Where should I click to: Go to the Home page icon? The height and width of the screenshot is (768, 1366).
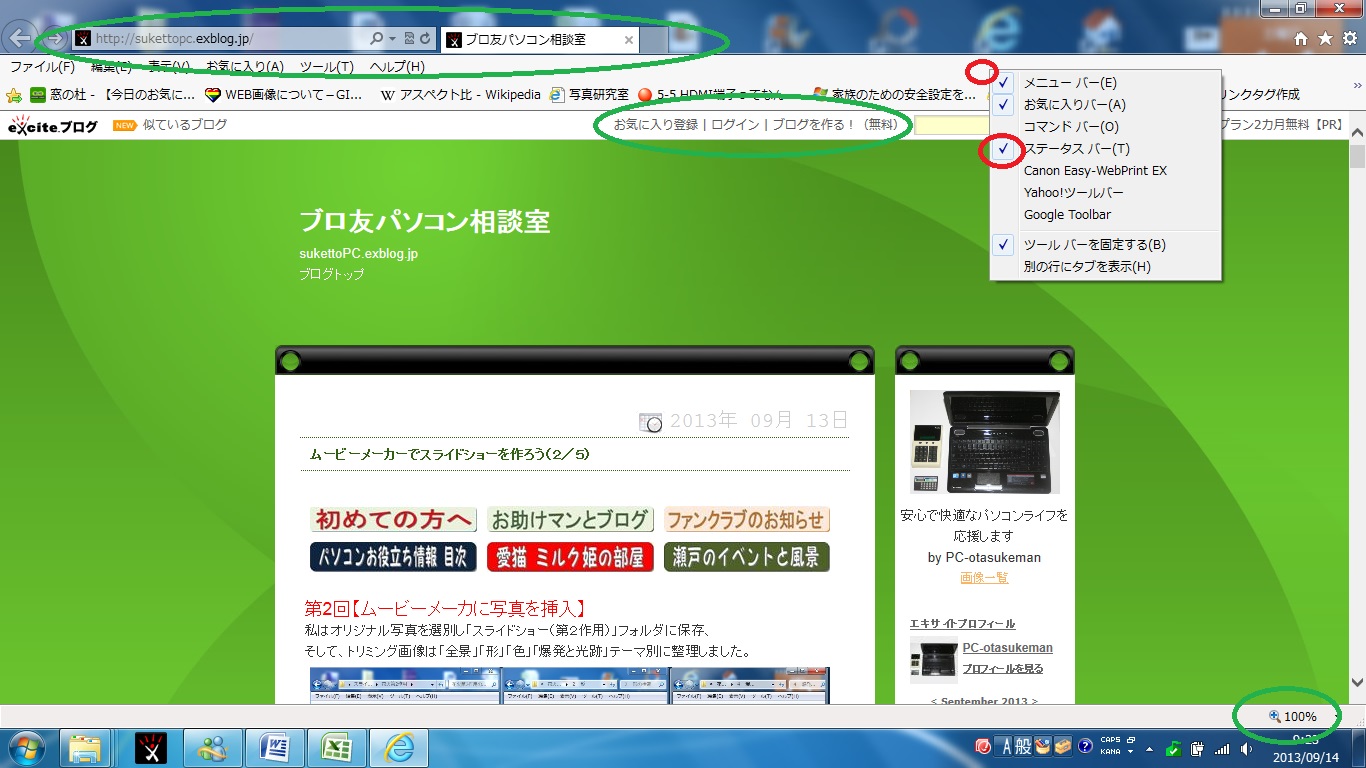tap(1301, 38)
